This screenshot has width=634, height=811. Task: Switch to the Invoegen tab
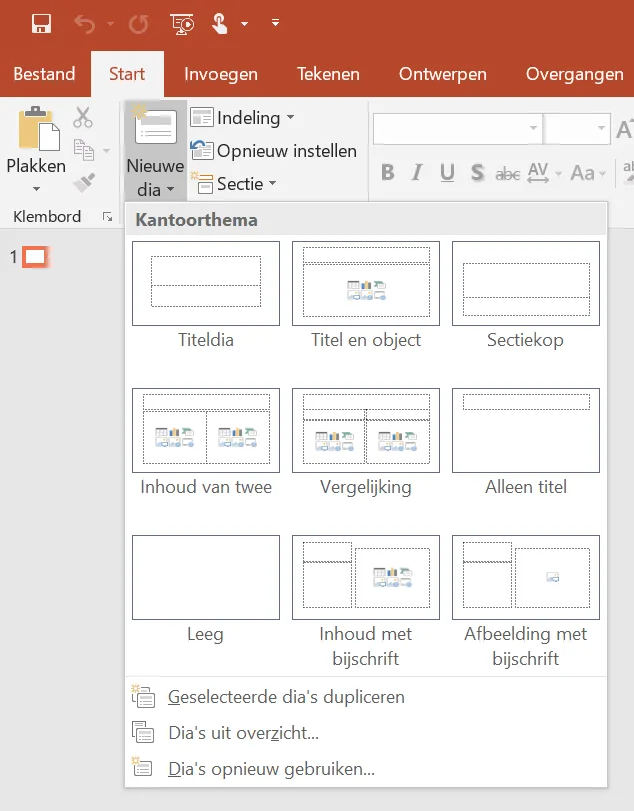pyautogui.click(x=221, y=74)
